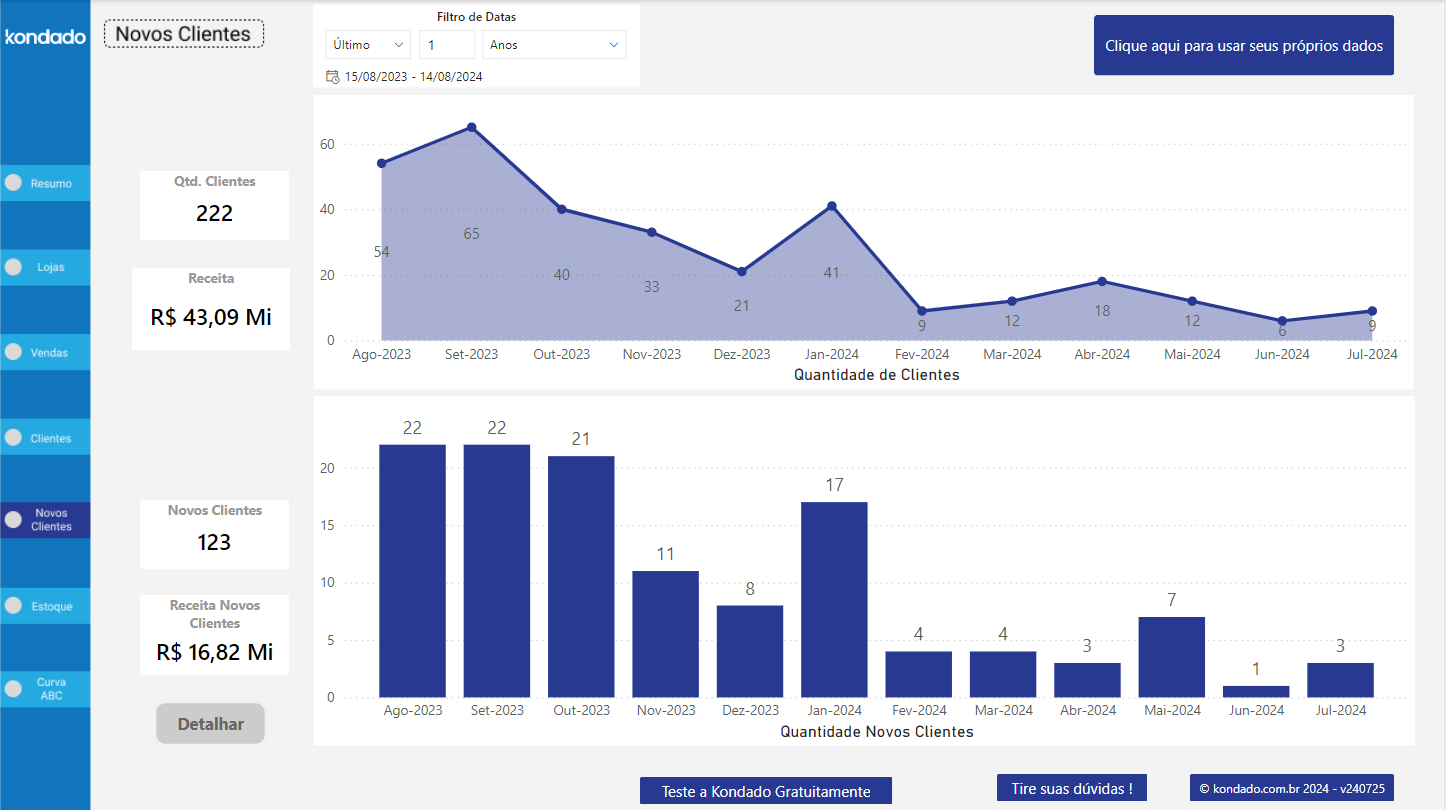The width and height of the screenshot is (1446, 811).
Task: Click the kondado logo
Action: (45, 37)
